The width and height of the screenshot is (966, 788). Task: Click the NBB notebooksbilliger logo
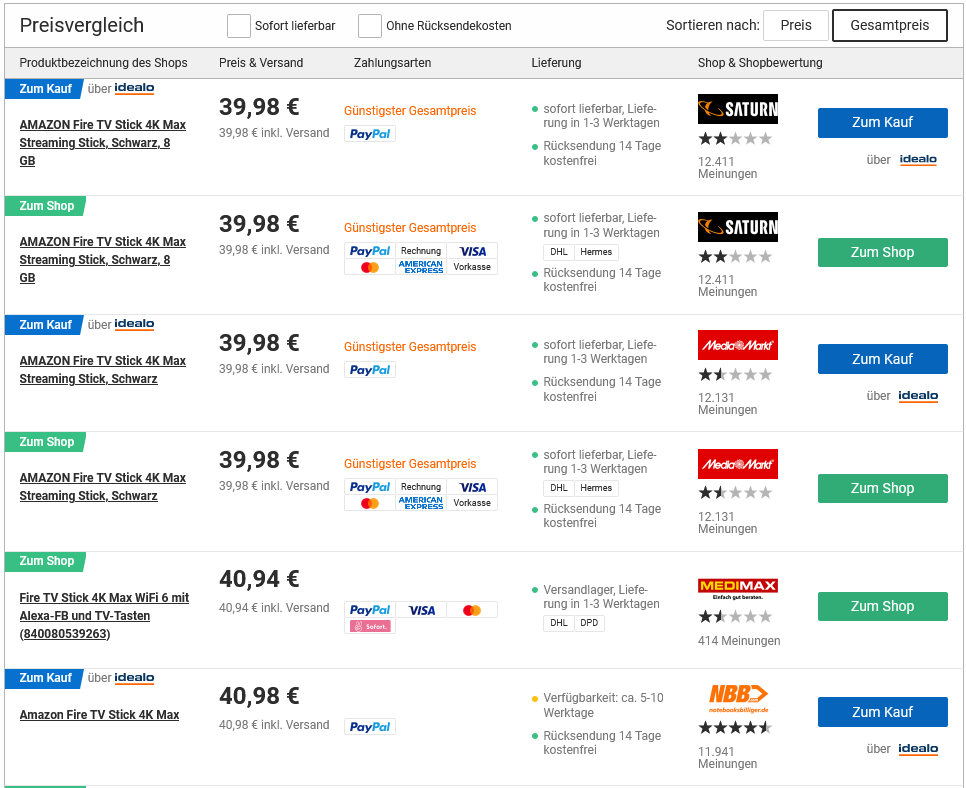point(737,696)
